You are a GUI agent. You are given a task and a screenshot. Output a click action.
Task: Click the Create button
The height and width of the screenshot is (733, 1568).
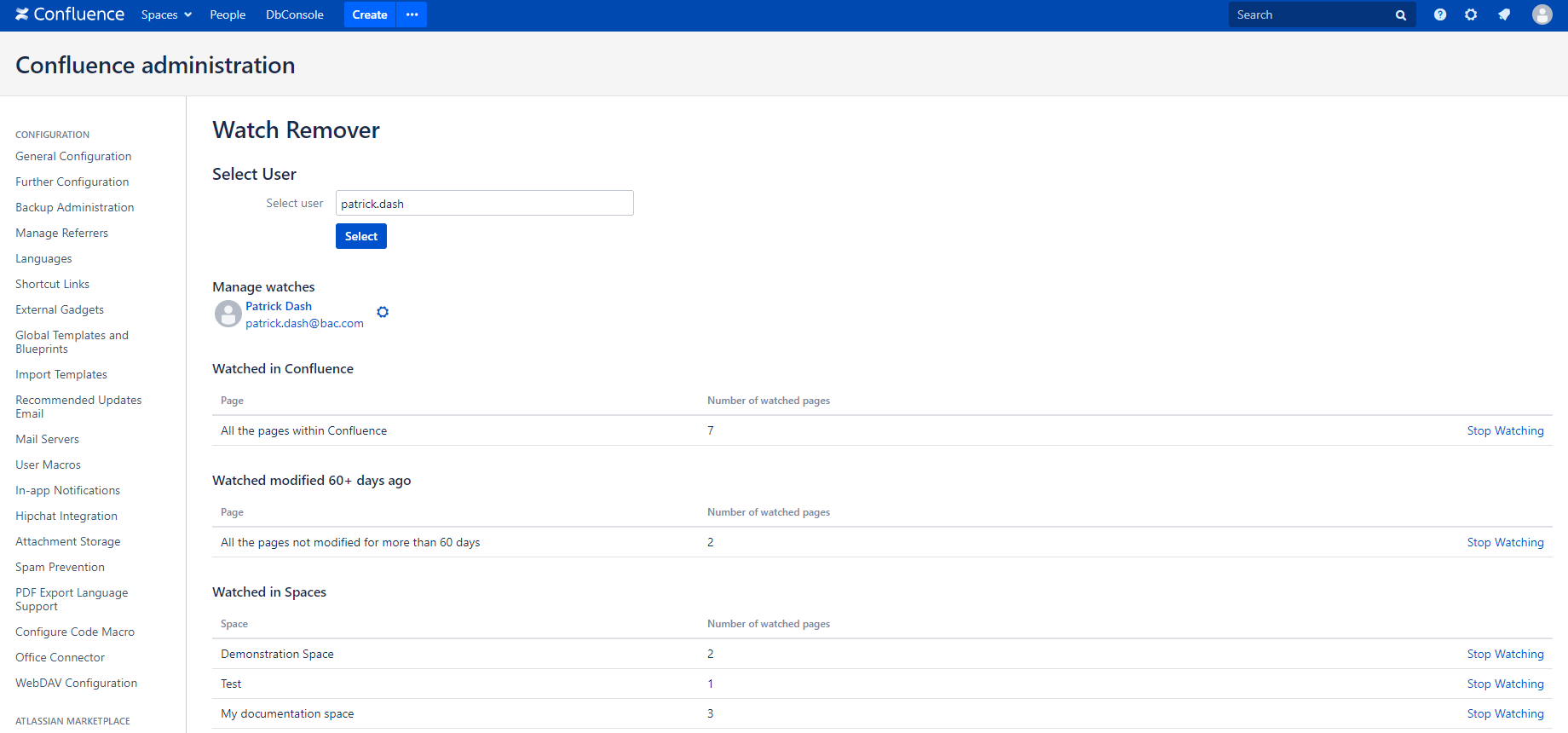(x=370, y=14)
